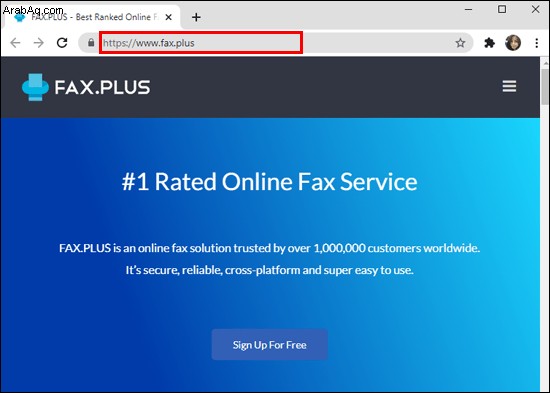Click the text It's secure, reliable, cross-platform
550x393 pixels.
[x=269, y=270]
